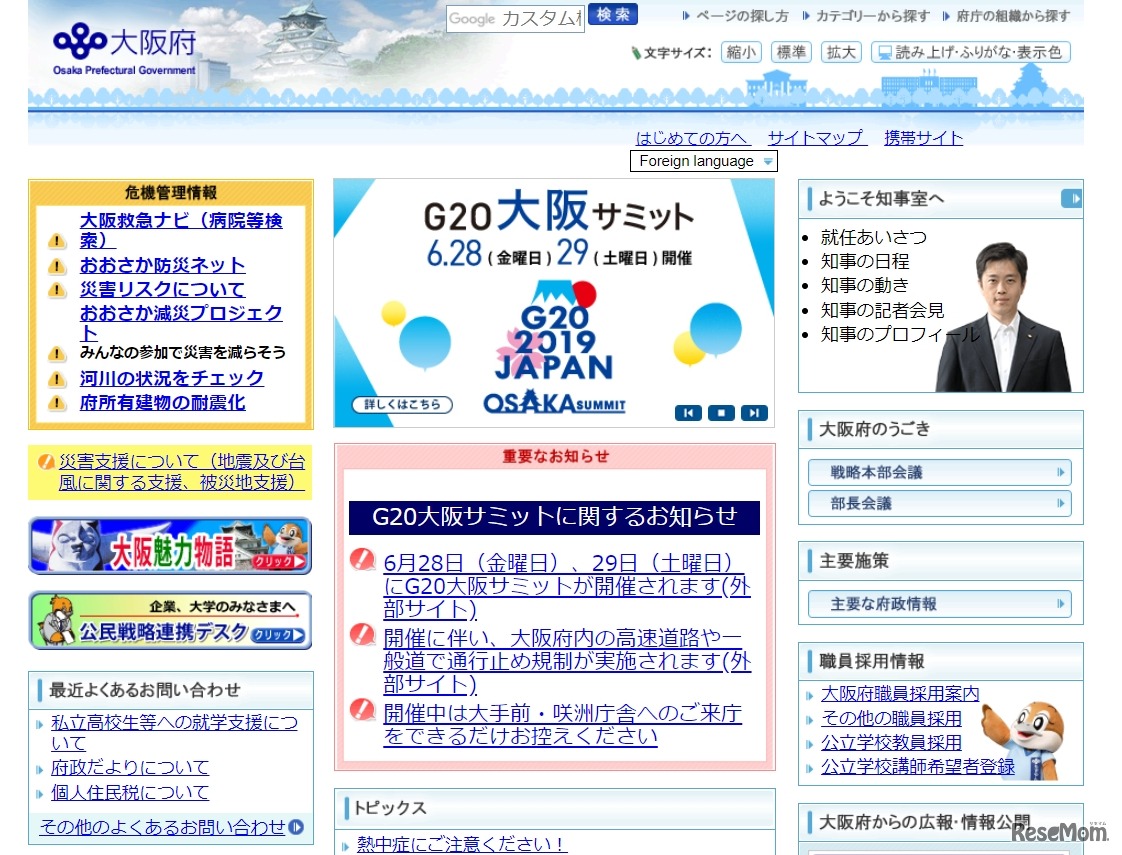This screenshot has width=1122, height=855.
Task: Click the Google custom search field
Action: point(515,19)
